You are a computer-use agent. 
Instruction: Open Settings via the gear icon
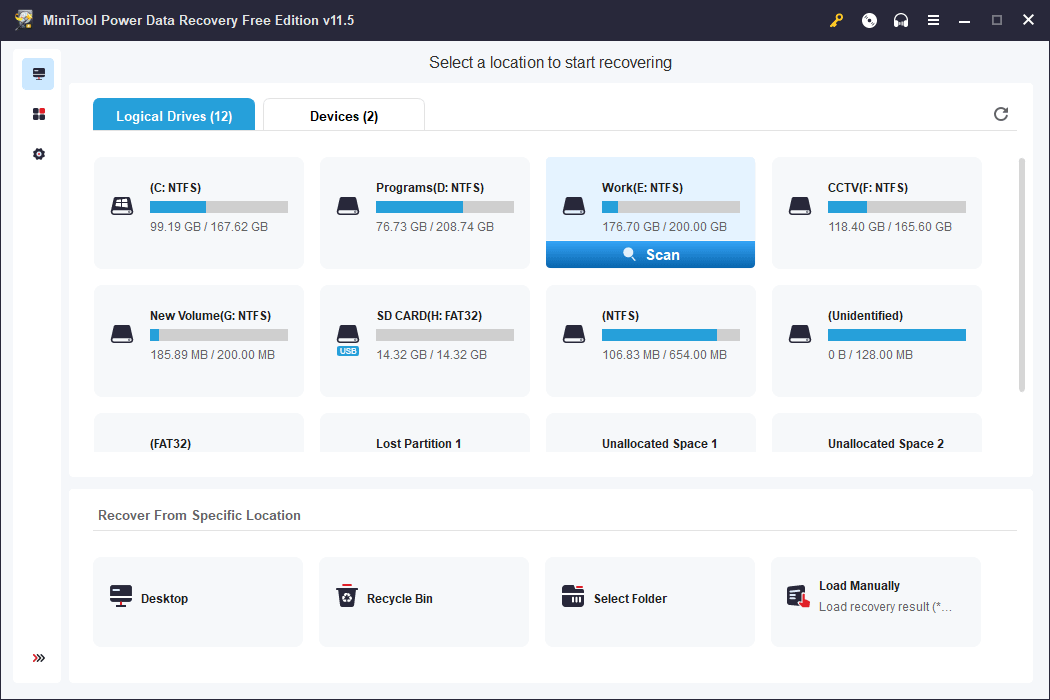click(x=38, y=154)
